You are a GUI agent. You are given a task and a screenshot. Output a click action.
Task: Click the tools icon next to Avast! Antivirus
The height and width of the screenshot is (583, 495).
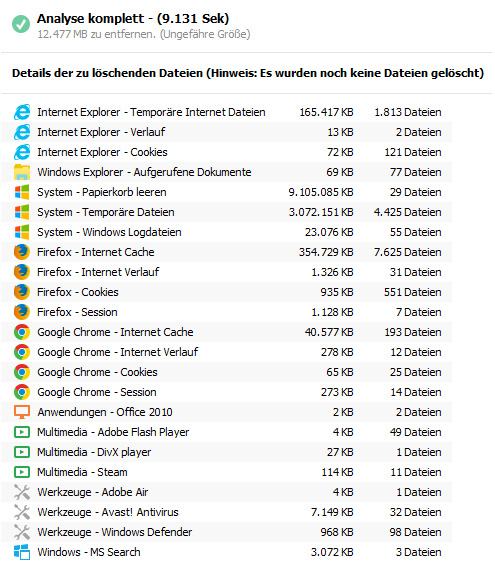[x=22, y=512]
